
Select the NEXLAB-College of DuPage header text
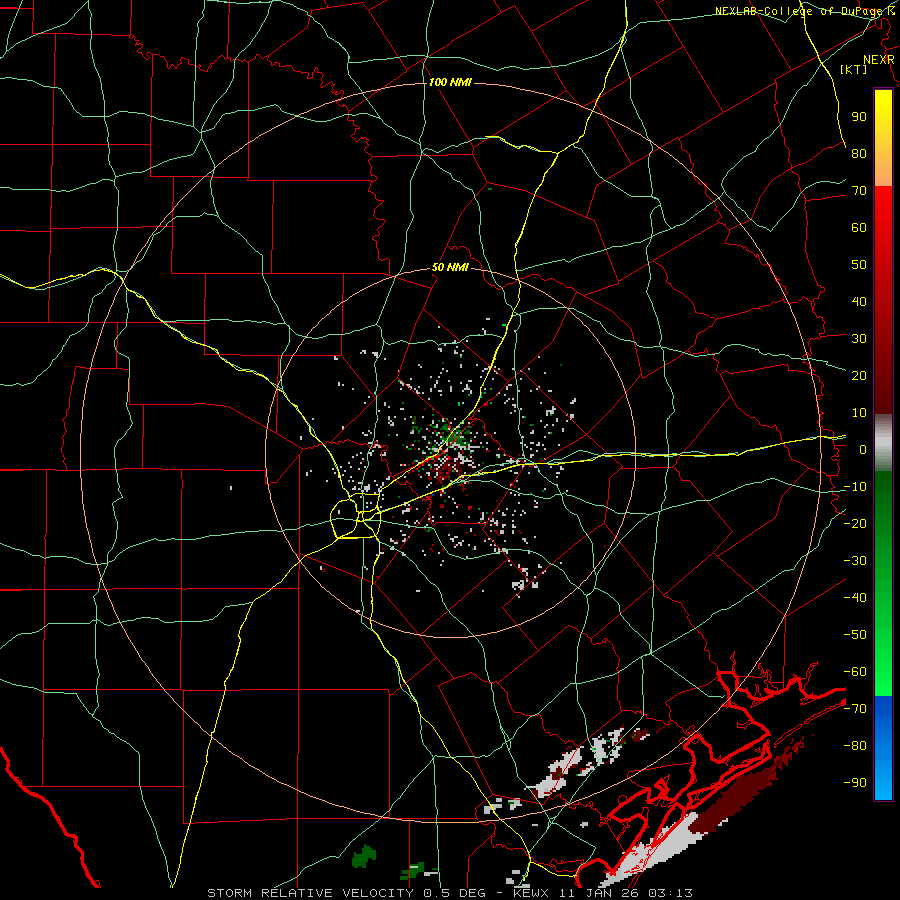[805, 11]
